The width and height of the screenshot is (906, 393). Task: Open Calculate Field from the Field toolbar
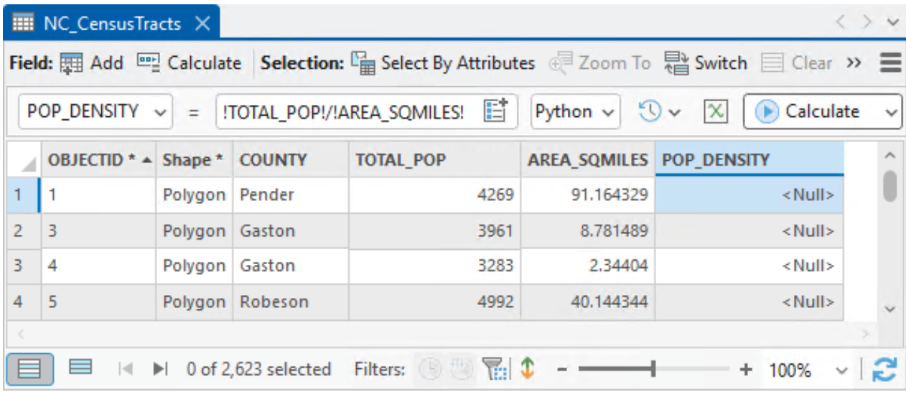click(189, 62)
